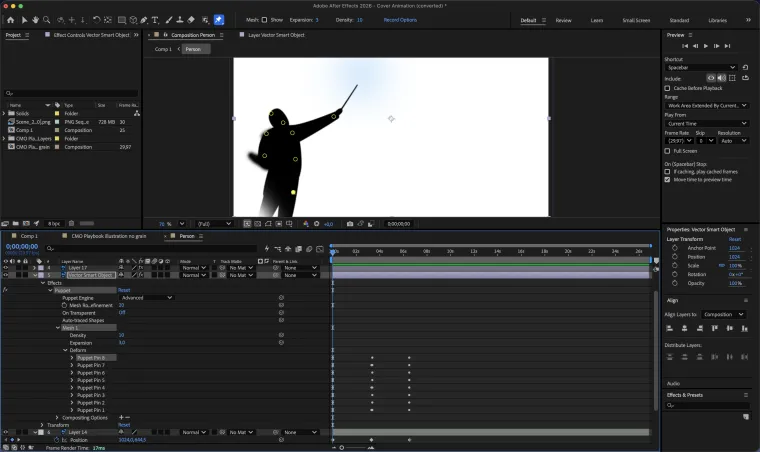Click the Home icon in the toolbar
This screenshot has width=760, height=452.
11,20
